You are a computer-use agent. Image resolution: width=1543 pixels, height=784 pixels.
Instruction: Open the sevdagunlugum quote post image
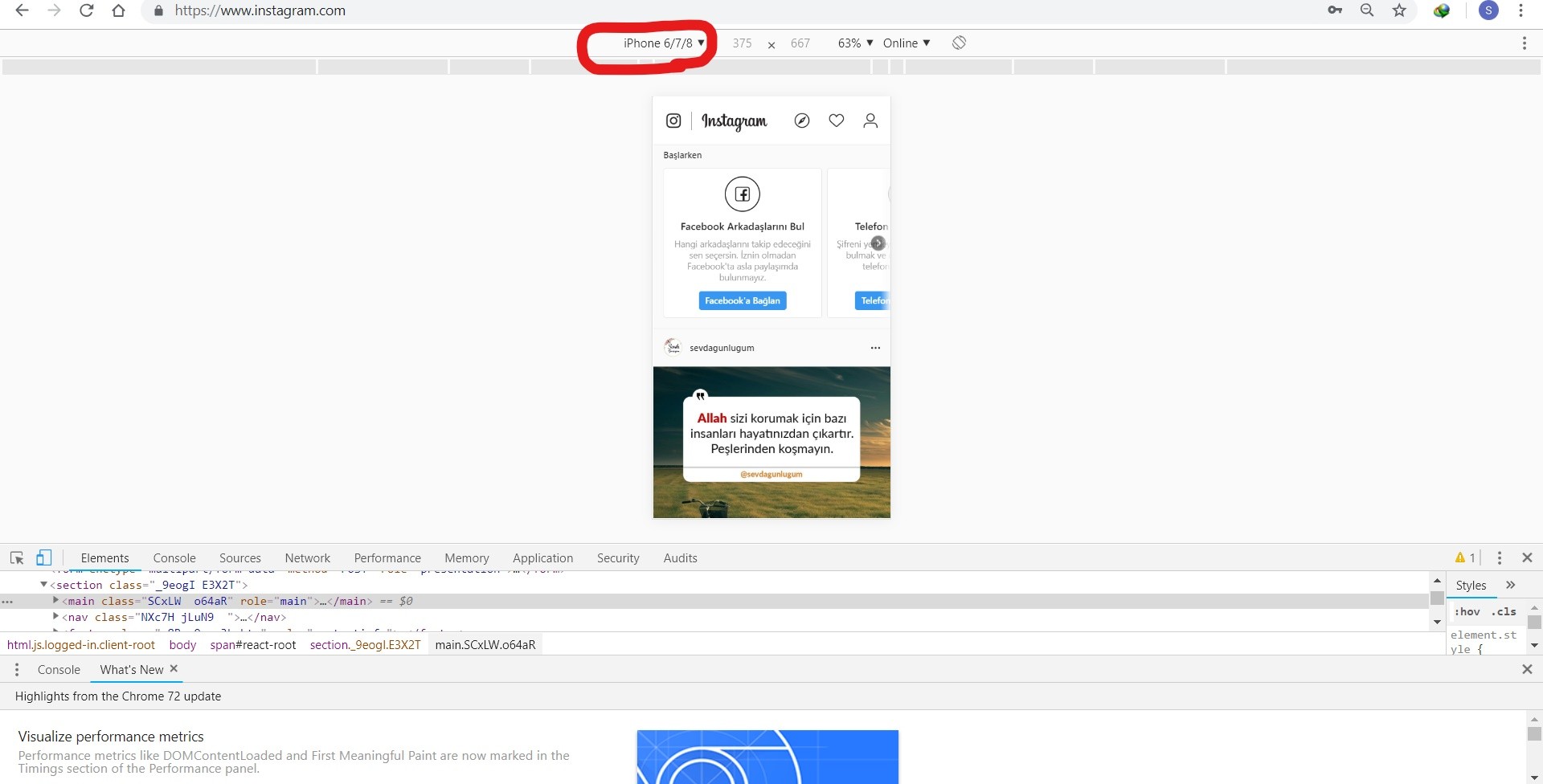[771, 442]
